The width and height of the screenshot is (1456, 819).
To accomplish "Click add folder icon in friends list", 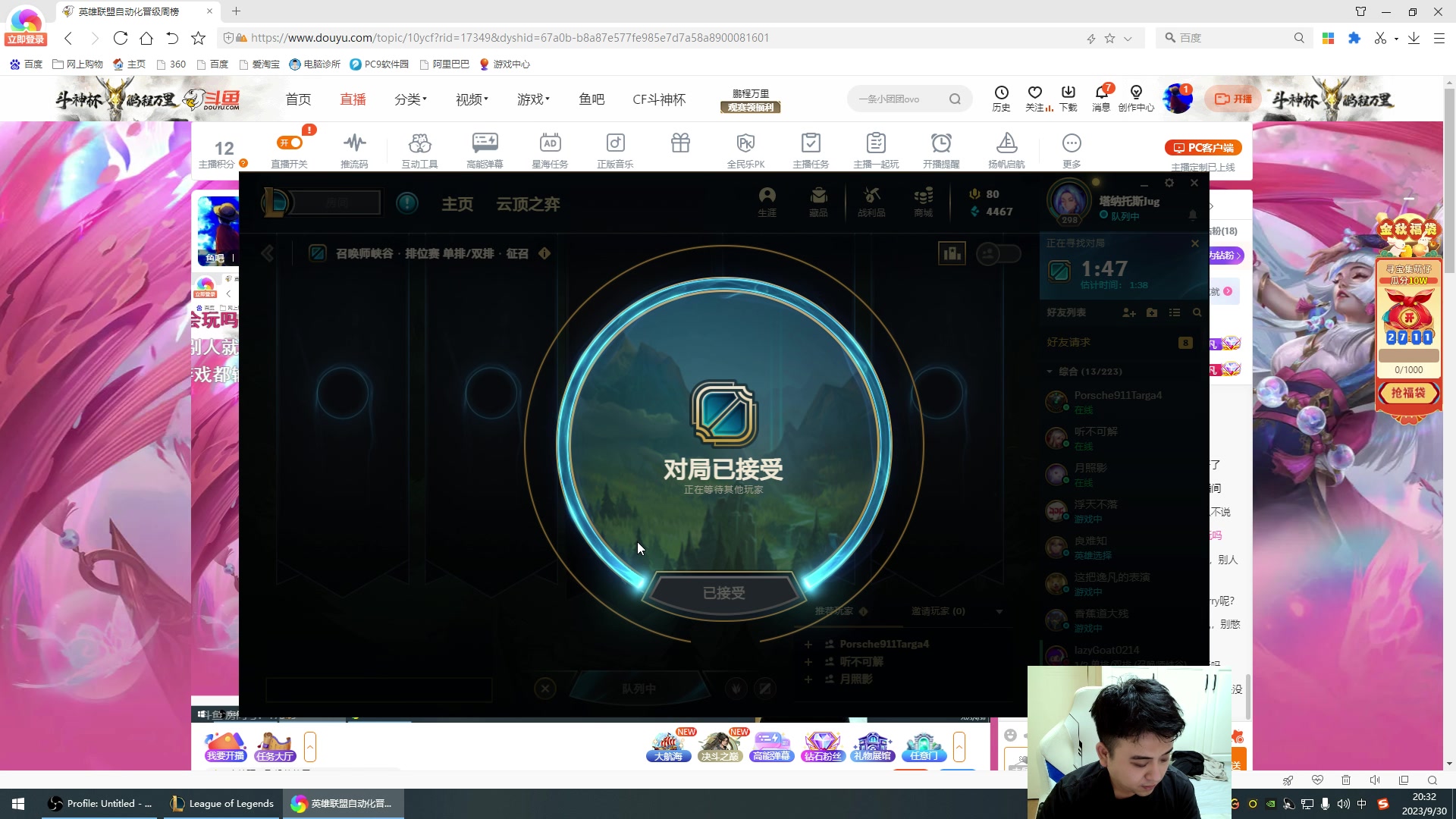I will coord(1152,312).
